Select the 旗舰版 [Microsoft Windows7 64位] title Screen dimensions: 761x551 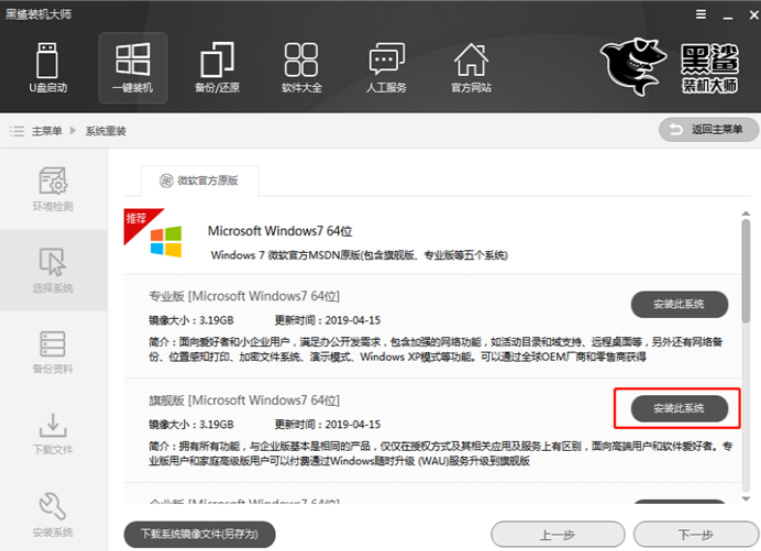click(244, 401)
